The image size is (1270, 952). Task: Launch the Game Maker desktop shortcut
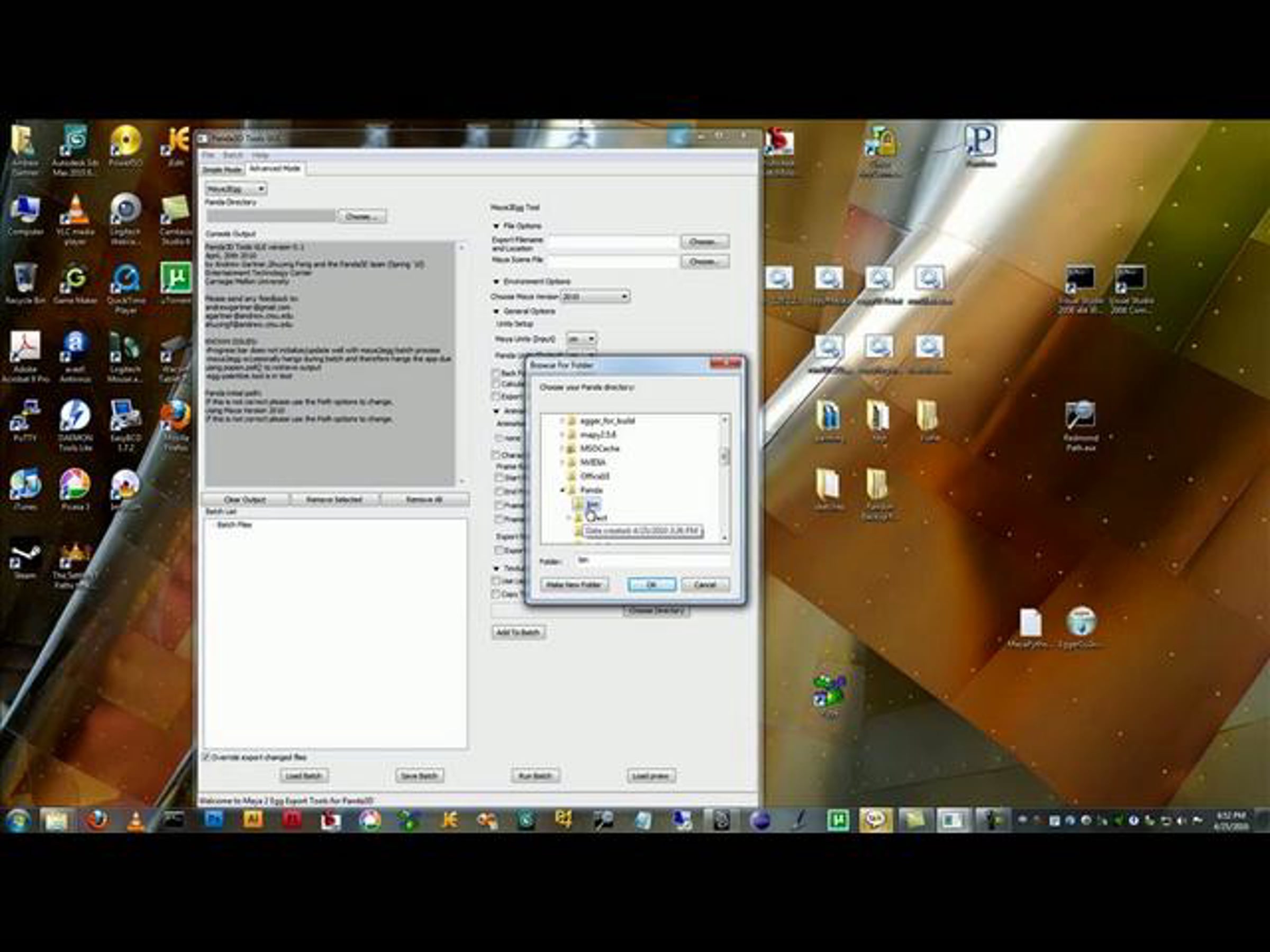point(75,283)
